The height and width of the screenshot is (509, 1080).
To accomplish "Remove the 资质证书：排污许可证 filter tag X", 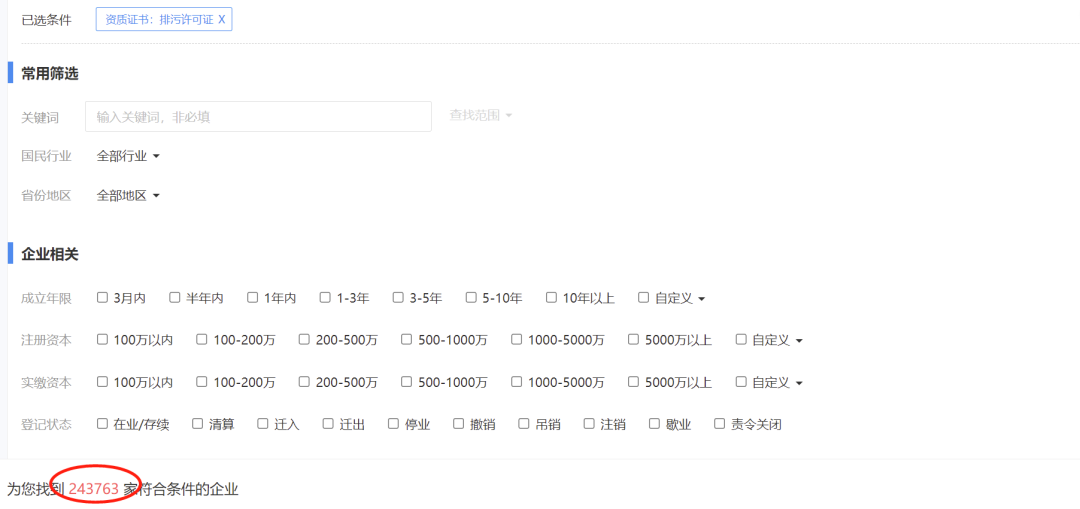I will 222,20.
